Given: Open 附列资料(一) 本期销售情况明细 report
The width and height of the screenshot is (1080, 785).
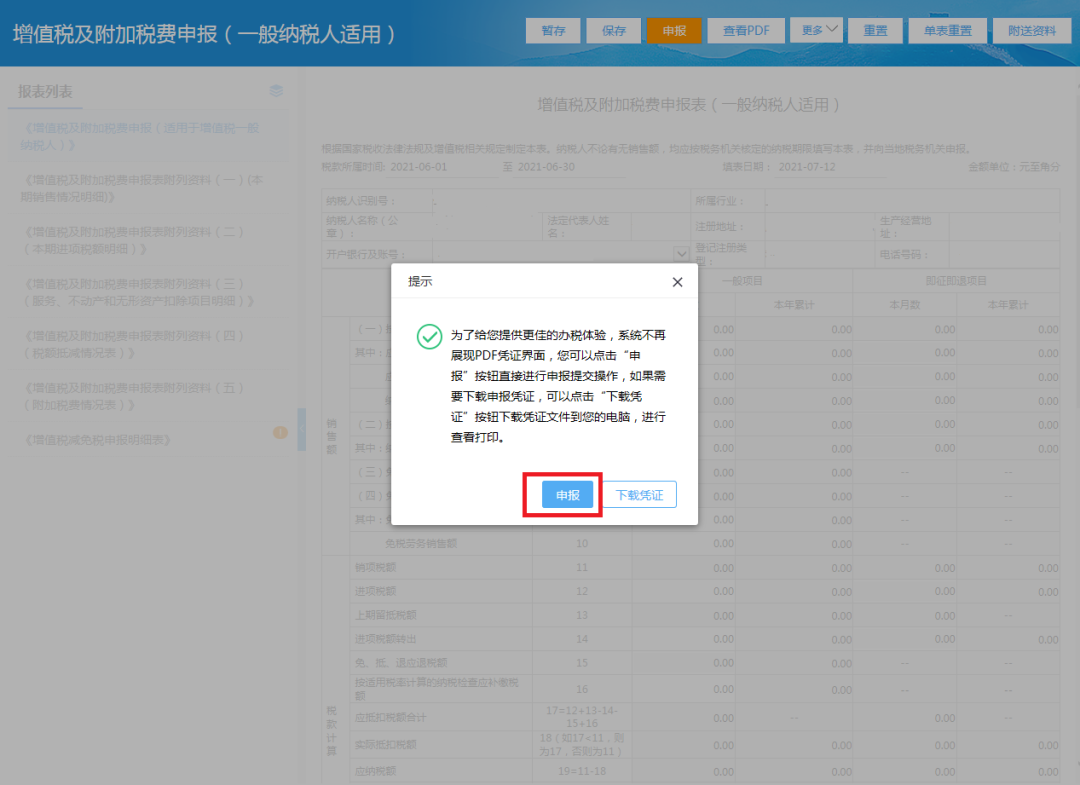Looking at the screenshot, I should pyautogui.click(x=147, y=188).
